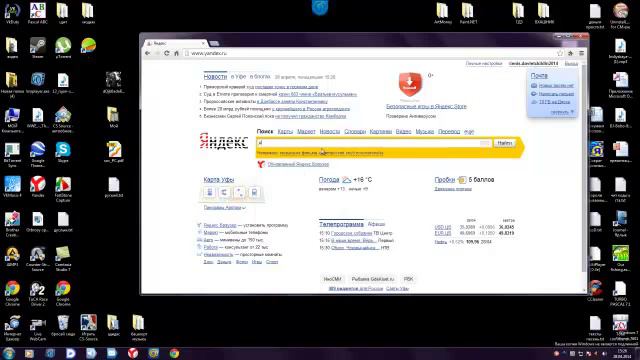Click the Яндекс logo

[x=224, y=142]
